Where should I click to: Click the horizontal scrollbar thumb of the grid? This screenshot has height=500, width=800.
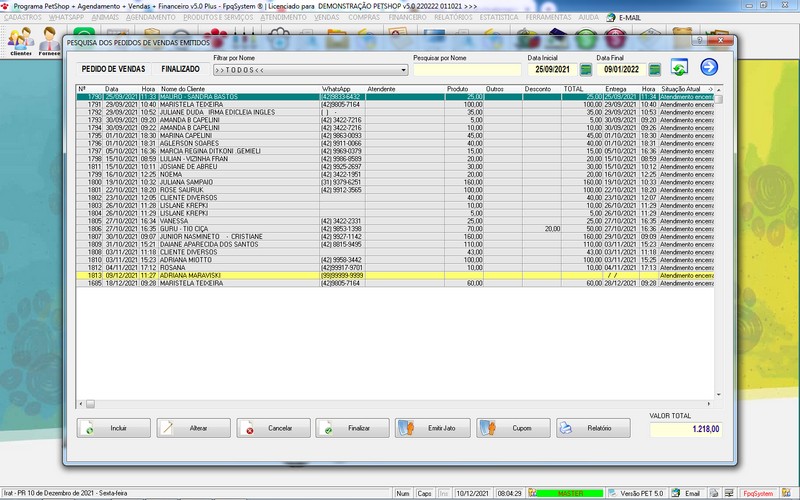[90, 404]
